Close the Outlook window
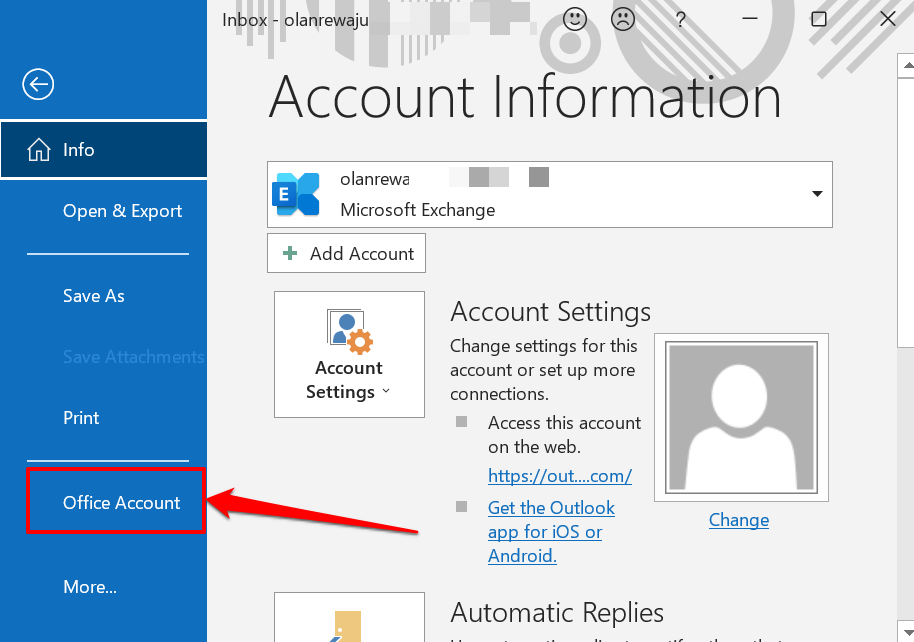This screenshot has width=914, height=642. pos(888,19)
